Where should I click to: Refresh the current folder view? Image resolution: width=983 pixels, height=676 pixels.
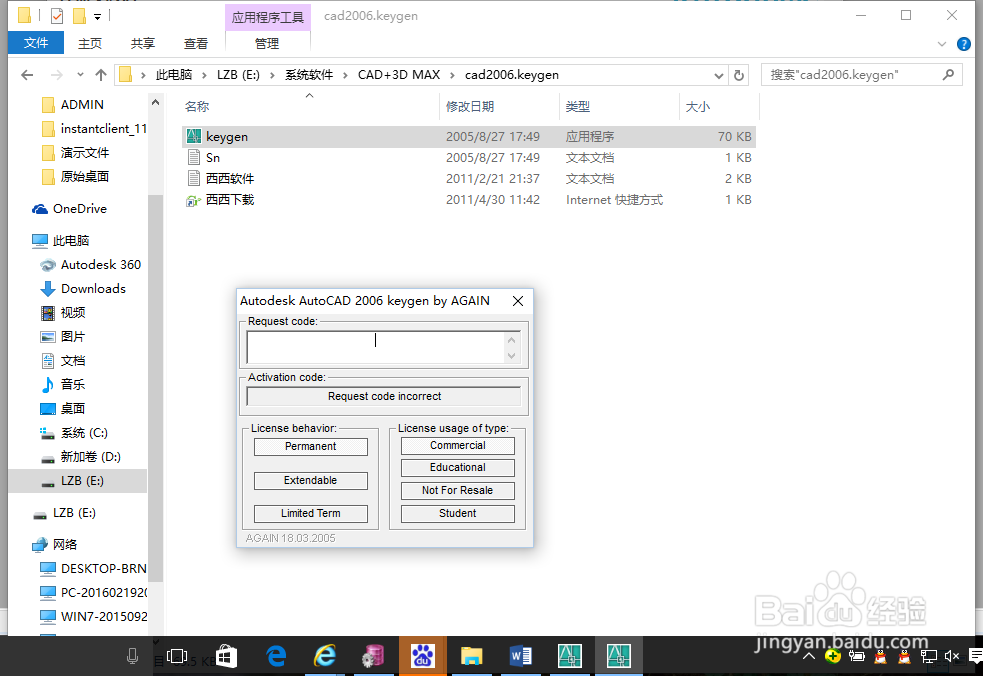737,74
